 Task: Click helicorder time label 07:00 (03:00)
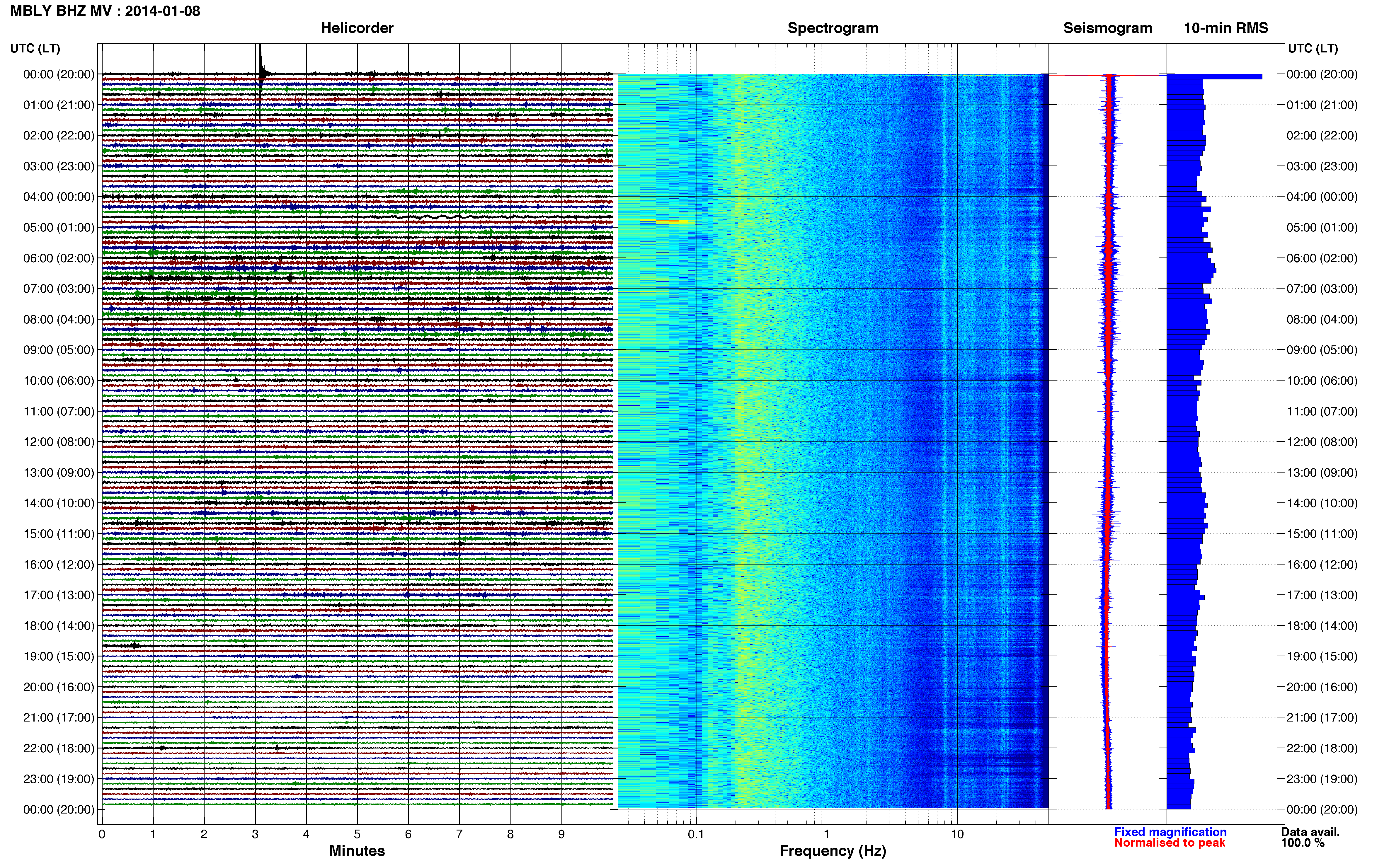[x=59, y=289]
